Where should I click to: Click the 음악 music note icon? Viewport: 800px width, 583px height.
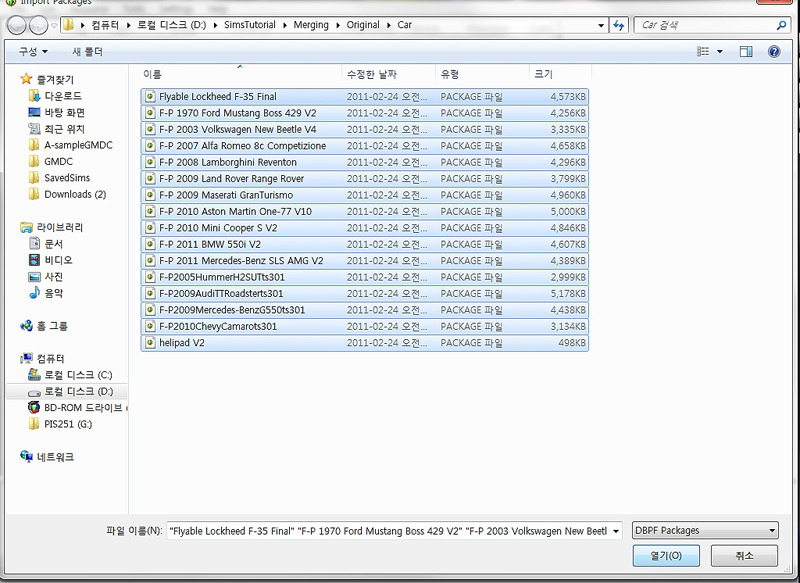point(34,292)
